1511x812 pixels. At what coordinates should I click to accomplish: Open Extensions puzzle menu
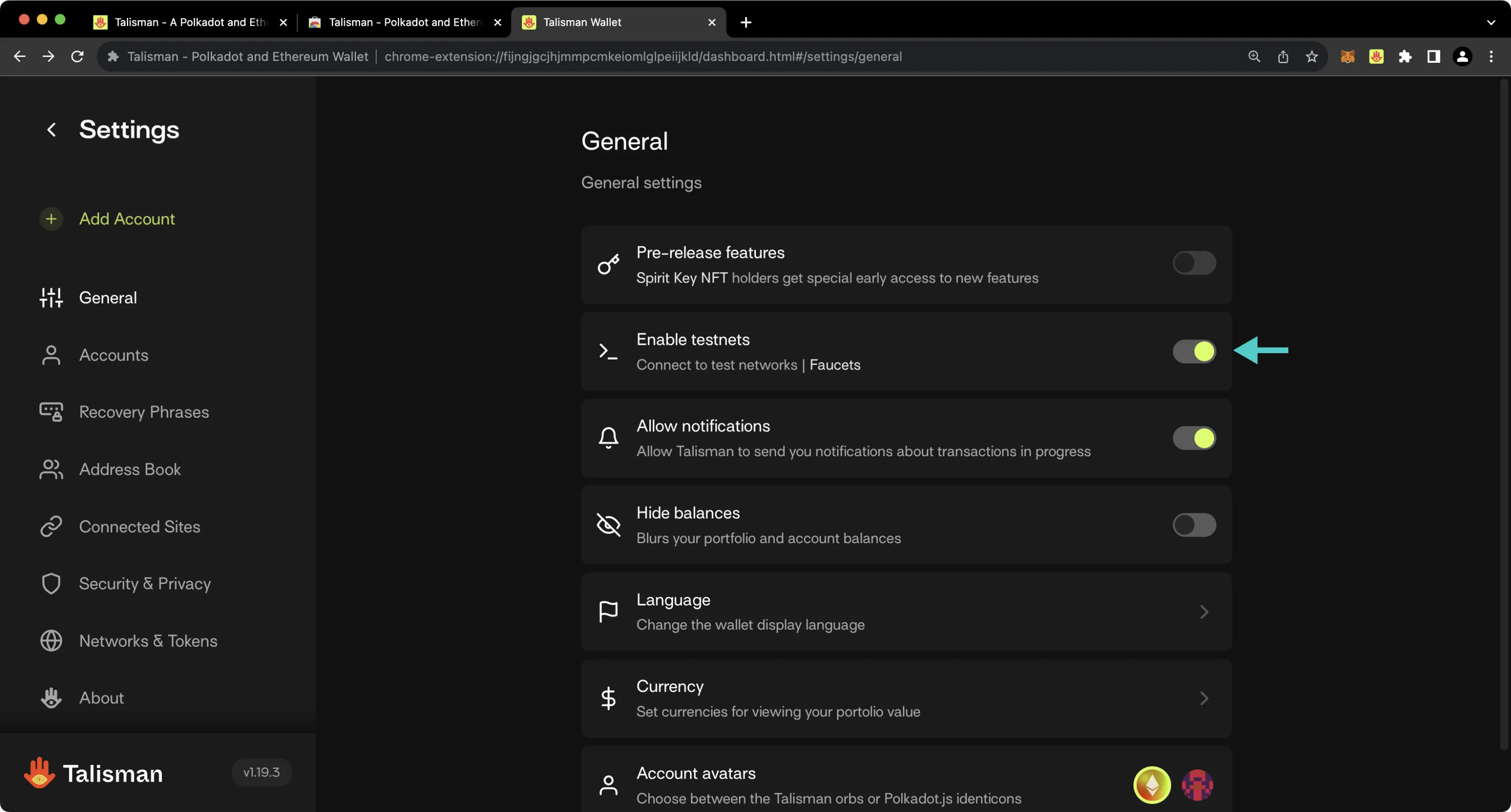tap(1405, 56)
